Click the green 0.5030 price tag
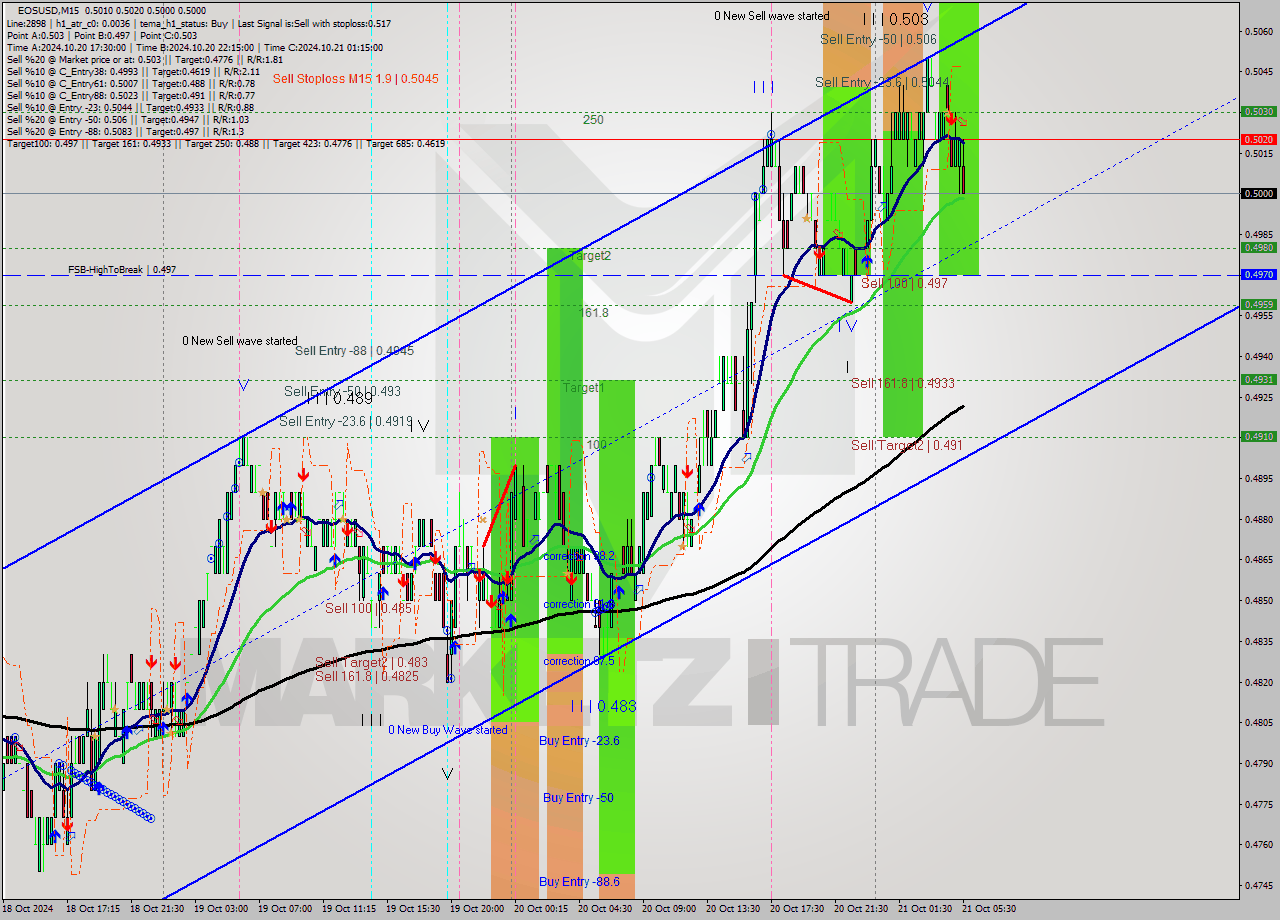Image resolution: width=1280 pixels, height=920 pixels. (1258, 112)
